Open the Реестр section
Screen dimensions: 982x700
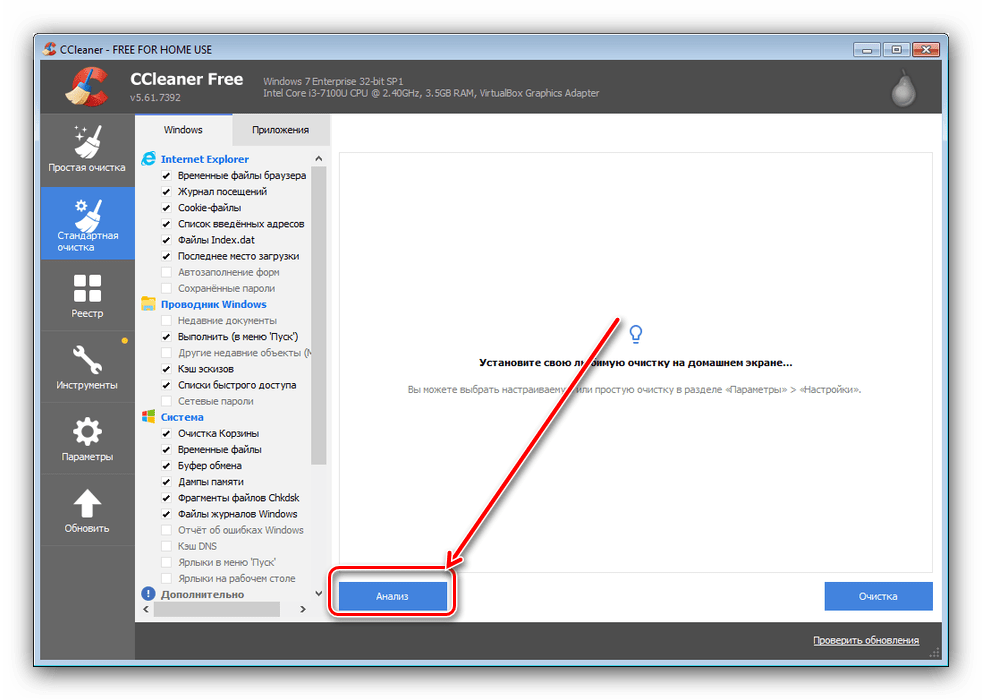click(x=87, y=296)
